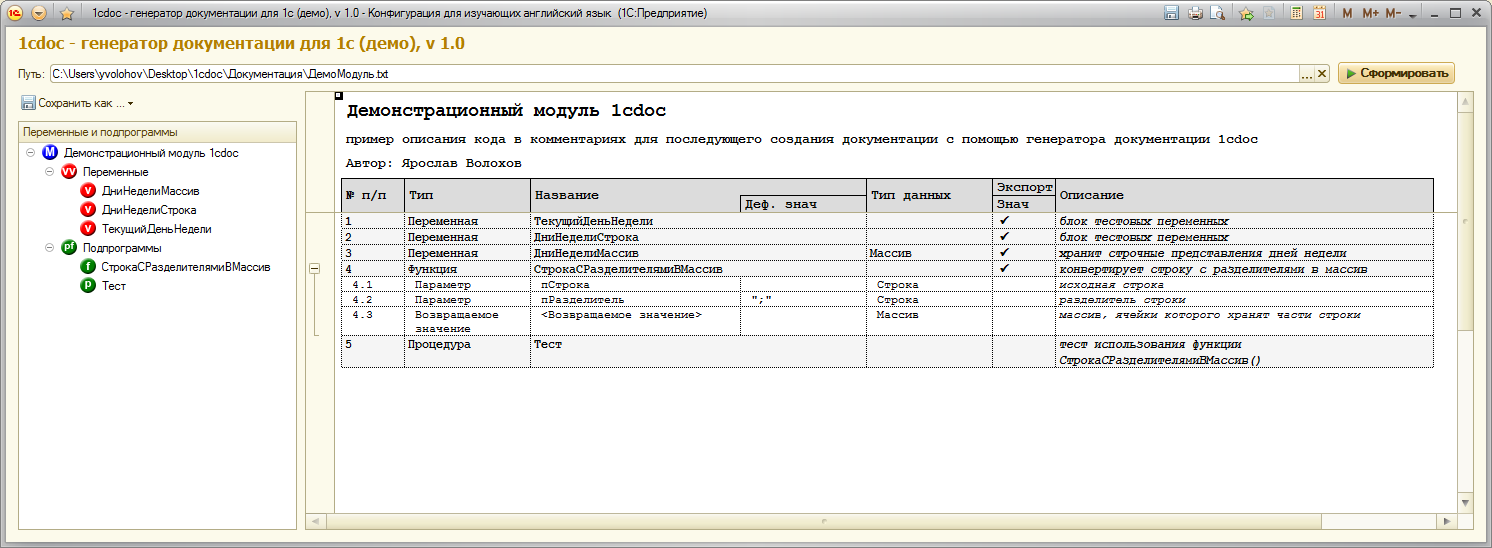Click the vertical scrollbar down arrow
1492x548 pixels.
coord(1465,502)
